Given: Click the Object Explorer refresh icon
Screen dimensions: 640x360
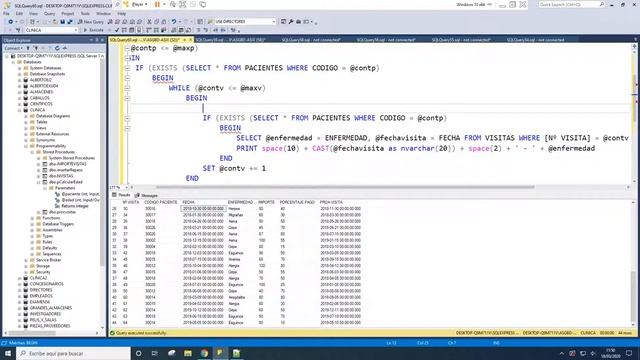Looking at the screenshot, I should 57,48.
